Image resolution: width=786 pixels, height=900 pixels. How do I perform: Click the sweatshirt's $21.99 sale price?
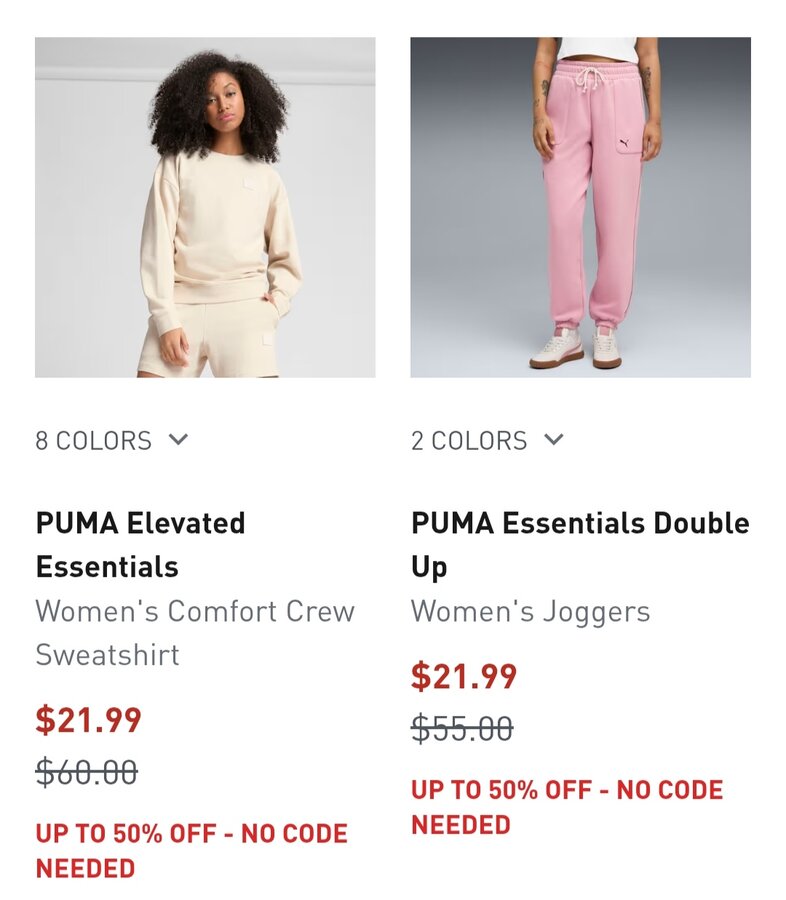point(89,720)
